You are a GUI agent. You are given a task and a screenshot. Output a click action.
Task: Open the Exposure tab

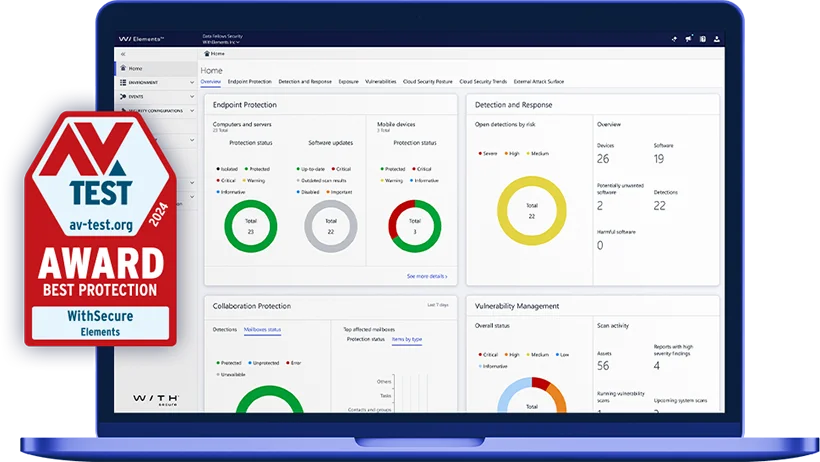348,82
